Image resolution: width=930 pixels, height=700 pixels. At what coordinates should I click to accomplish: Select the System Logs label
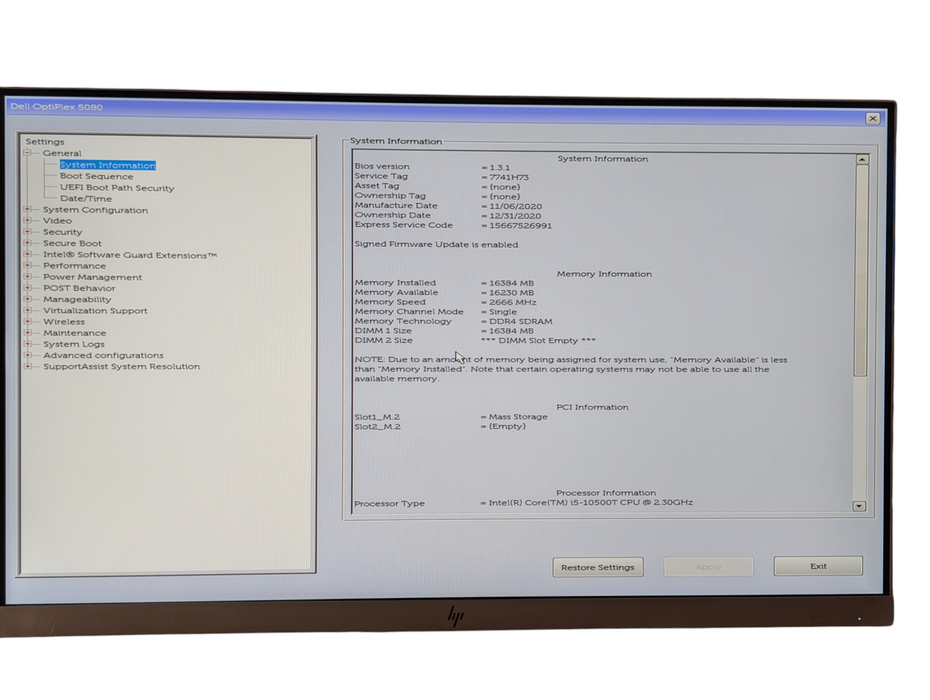coord(74,344)
